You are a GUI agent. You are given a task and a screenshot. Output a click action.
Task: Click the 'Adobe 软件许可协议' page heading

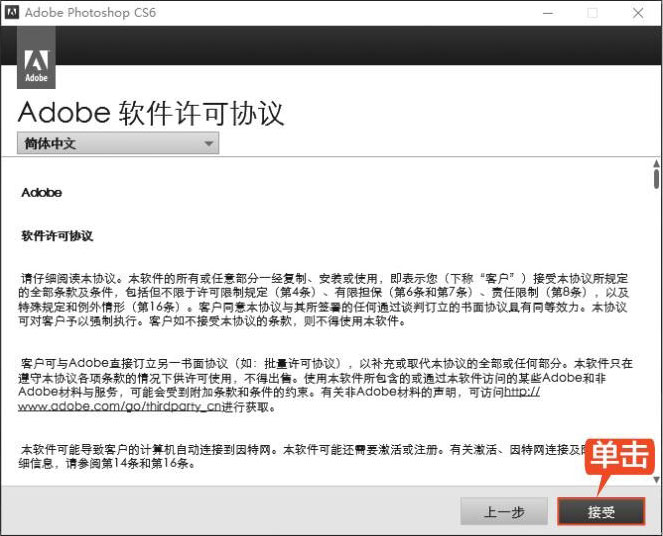coord(151,112)
